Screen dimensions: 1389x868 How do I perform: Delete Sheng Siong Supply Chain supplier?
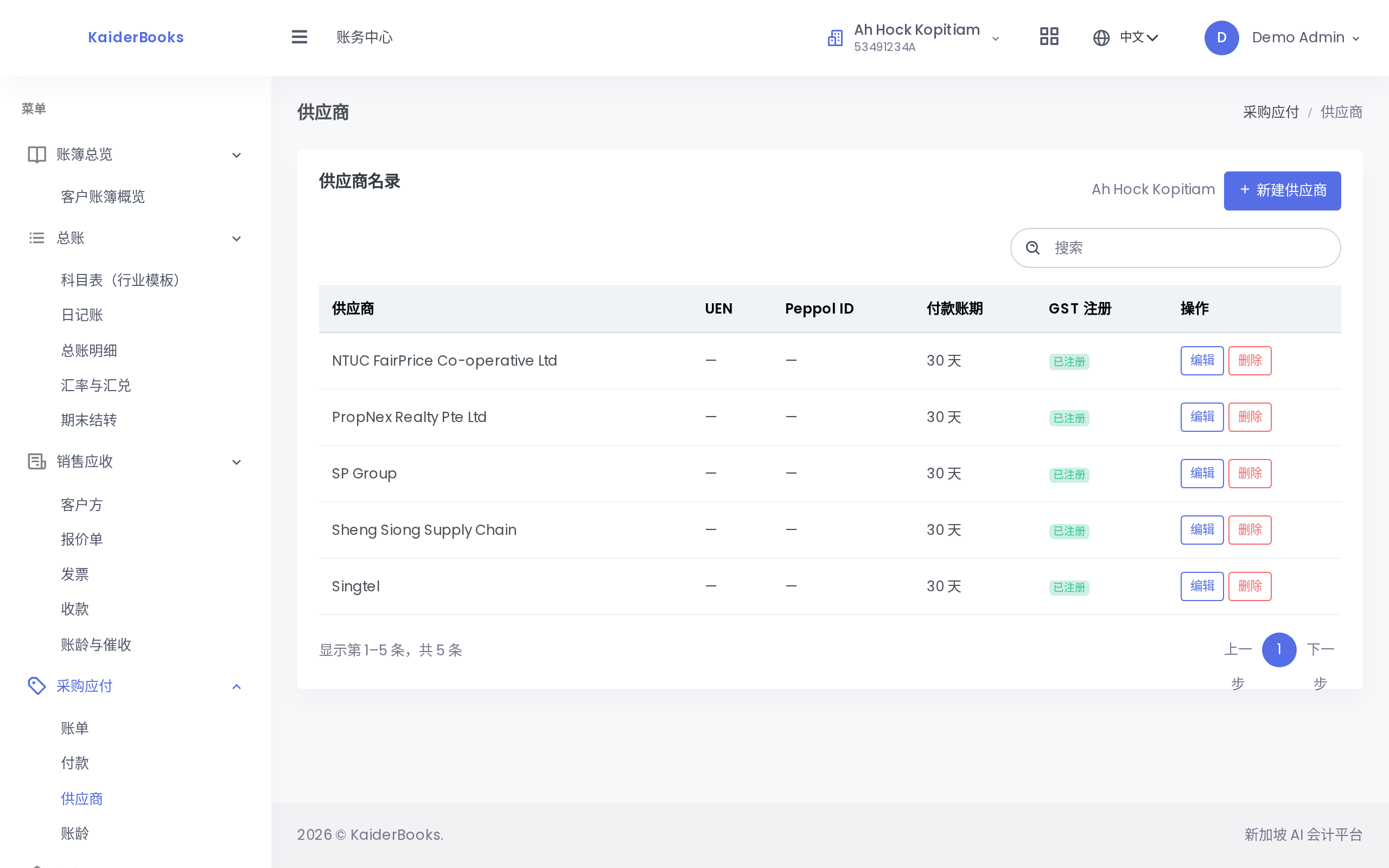tap(1250, 530)
